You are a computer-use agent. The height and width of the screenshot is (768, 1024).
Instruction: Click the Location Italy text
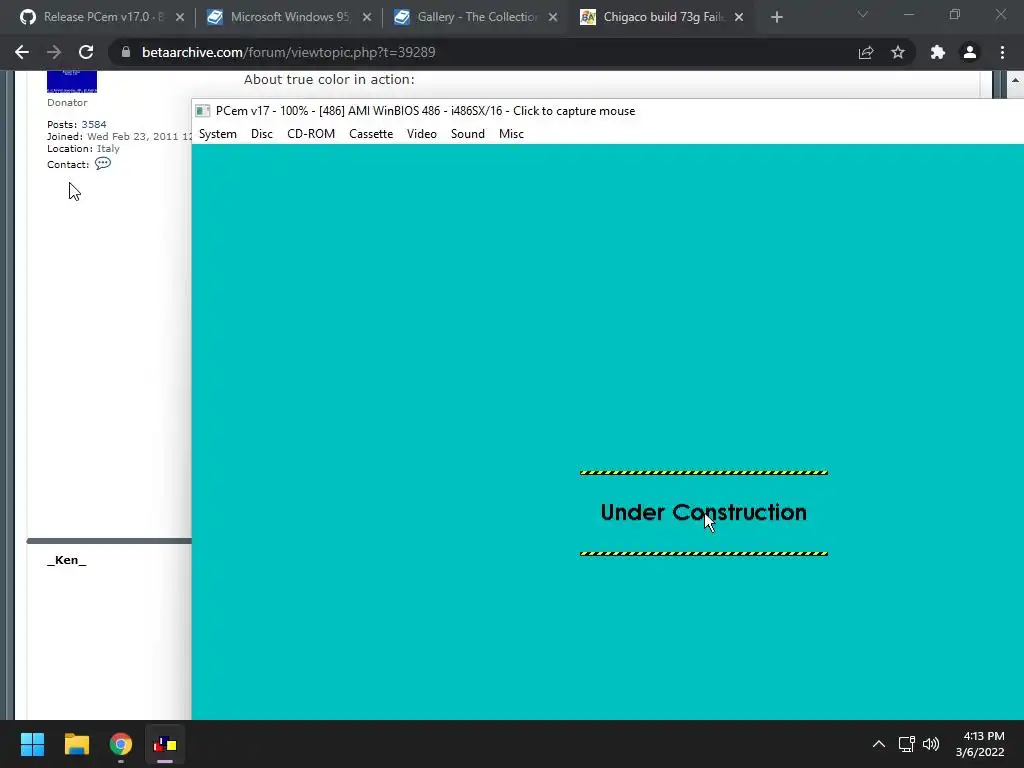(83, 148)
